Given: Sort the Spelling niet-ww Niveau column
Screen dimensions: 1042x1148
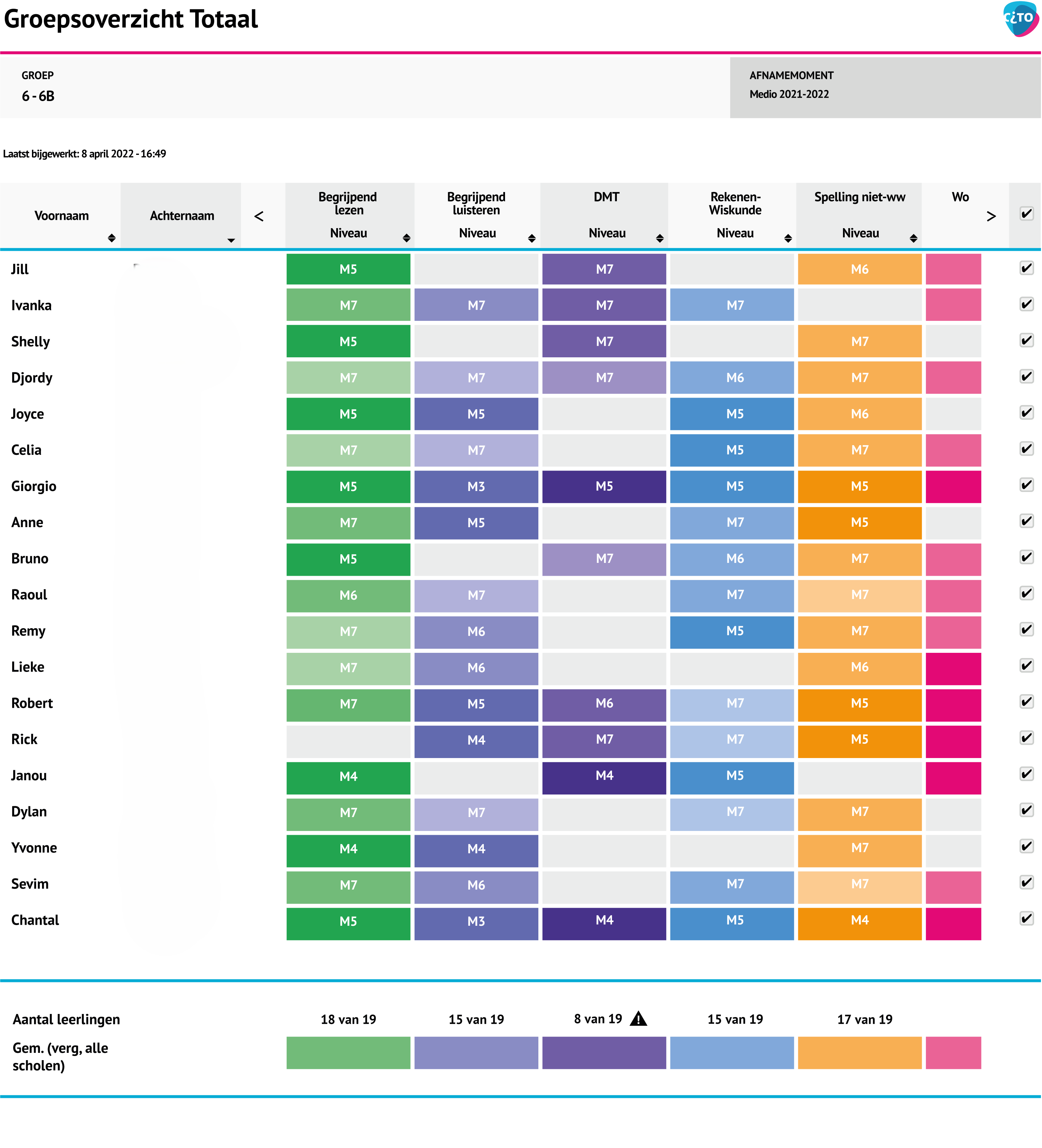Looking at the screenshot, I should pos(913,238).
